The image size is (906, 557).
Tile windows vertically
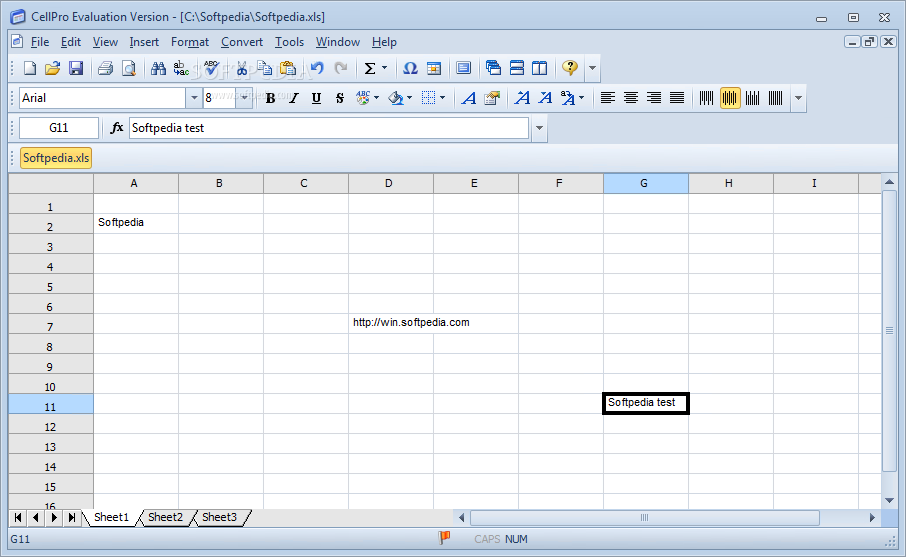[x=540, y=68]
